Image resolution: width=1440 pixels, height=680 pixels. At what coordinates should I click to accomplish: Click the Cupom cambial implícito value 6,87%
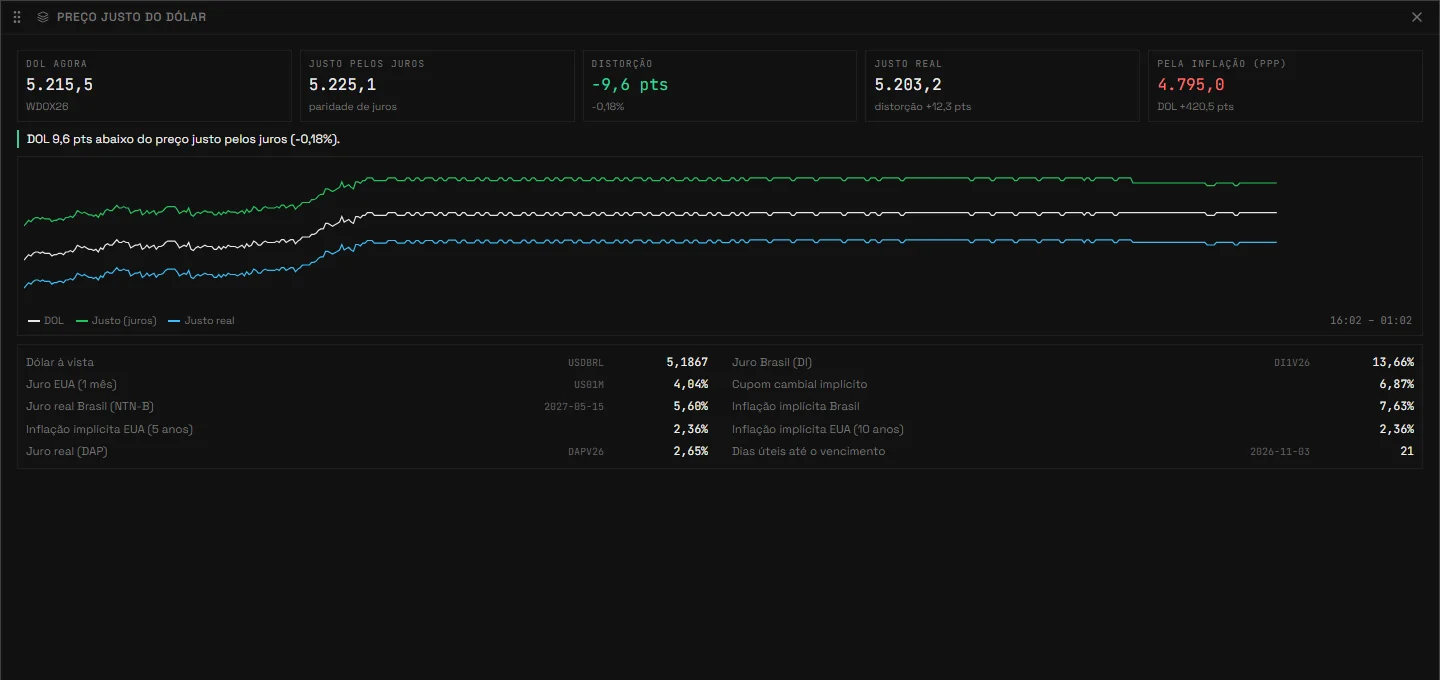click(1397, 384)
